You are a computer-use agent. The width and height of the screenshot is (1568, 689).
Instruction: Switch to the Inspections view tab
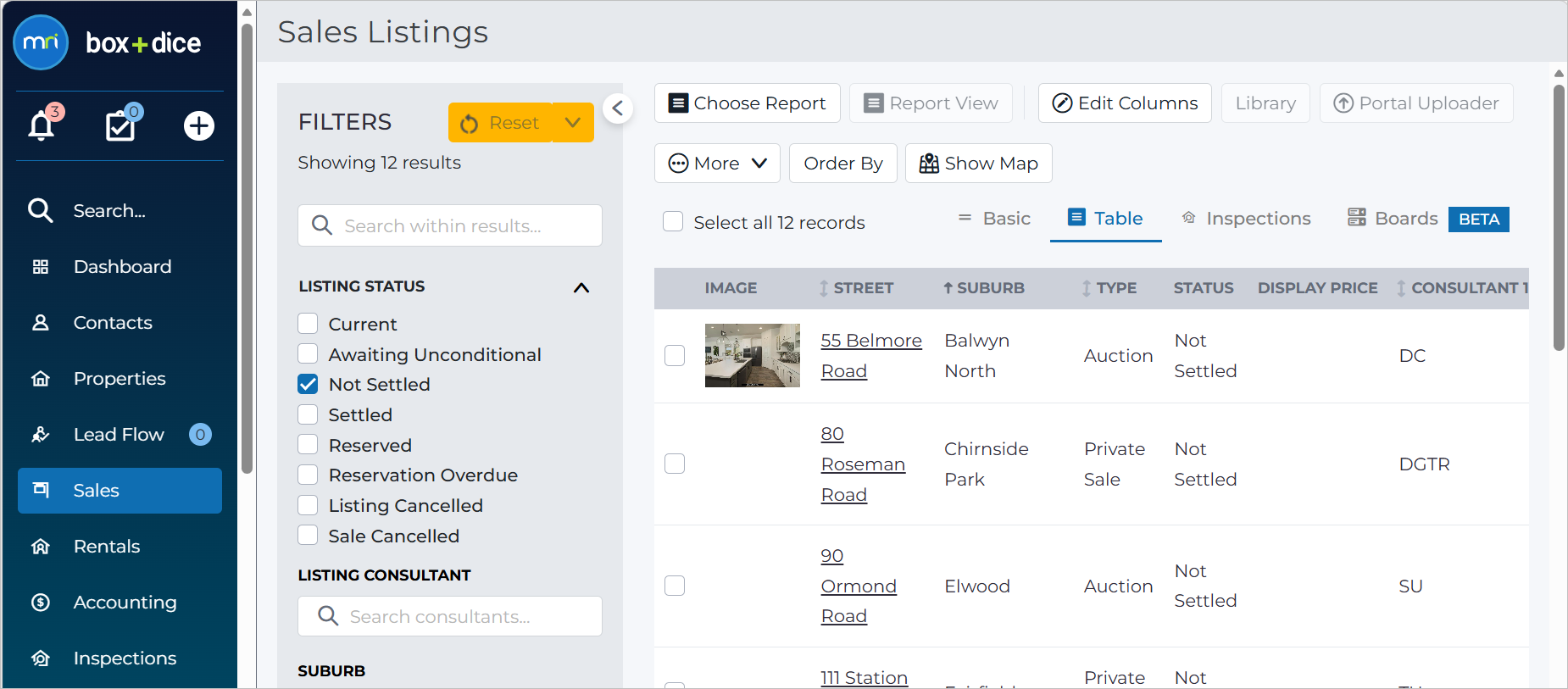(x=1246, y=219)
